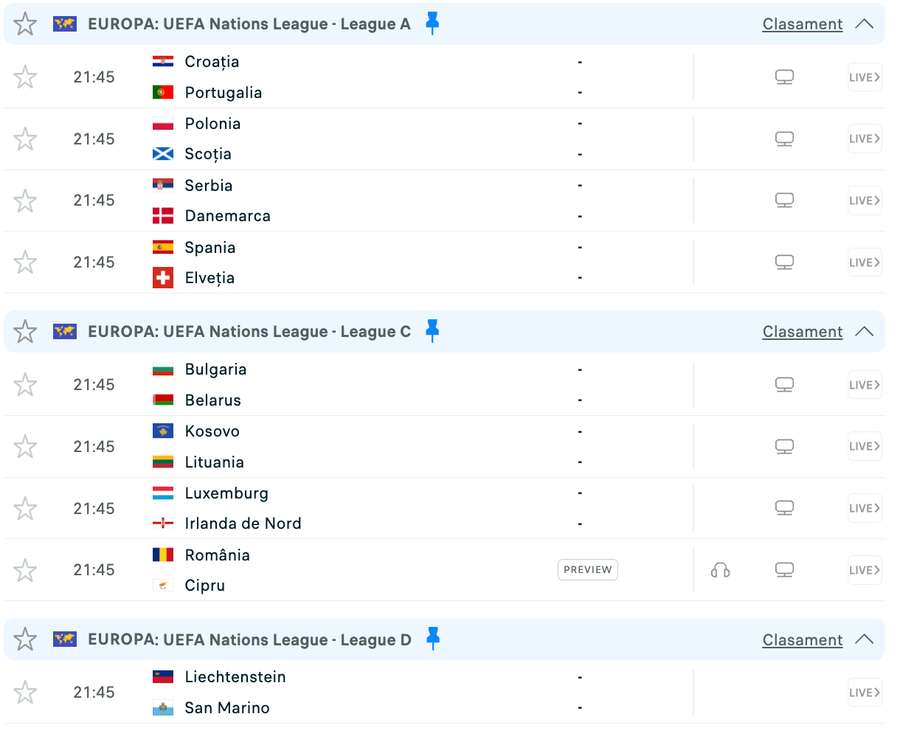Image resolution: width=900 pixels, height=733 pixels.
Task: Collapse the League A section
Action: click(865, 24)
